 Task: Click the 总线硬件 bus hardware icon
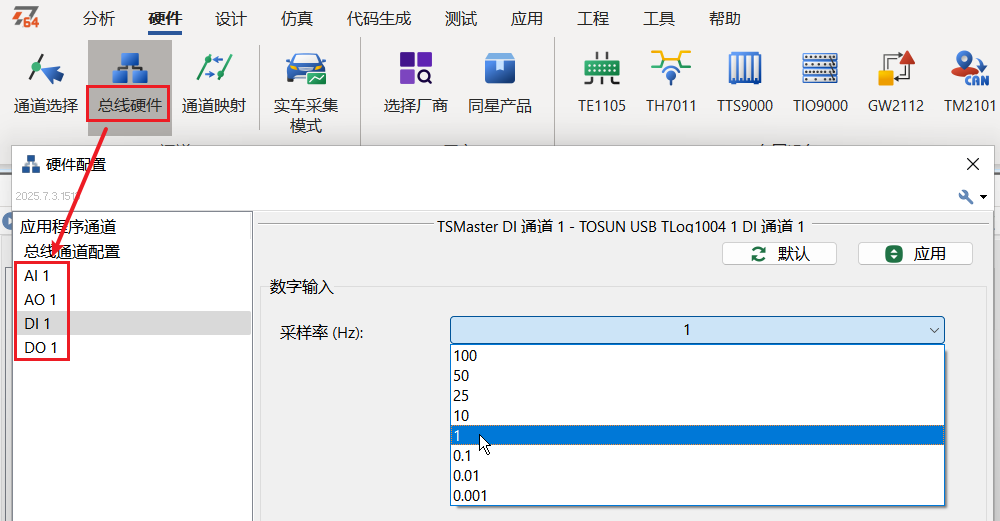point(130,69)
